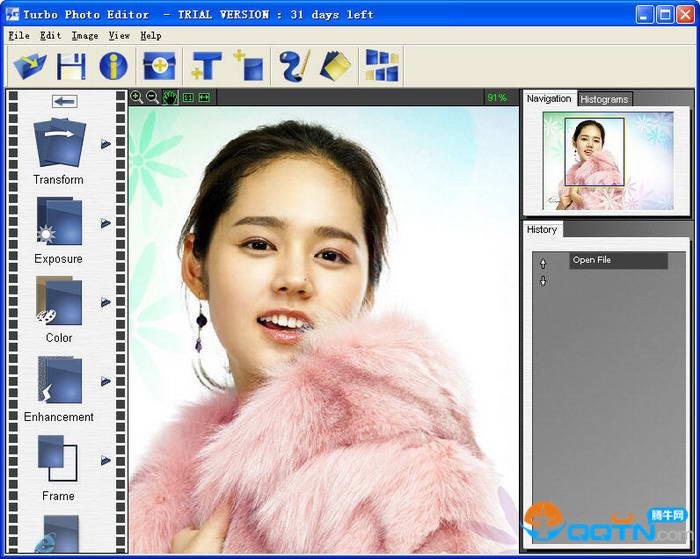Click the back arrow in sidebar

pyautogui.click(x=65, y=101)
